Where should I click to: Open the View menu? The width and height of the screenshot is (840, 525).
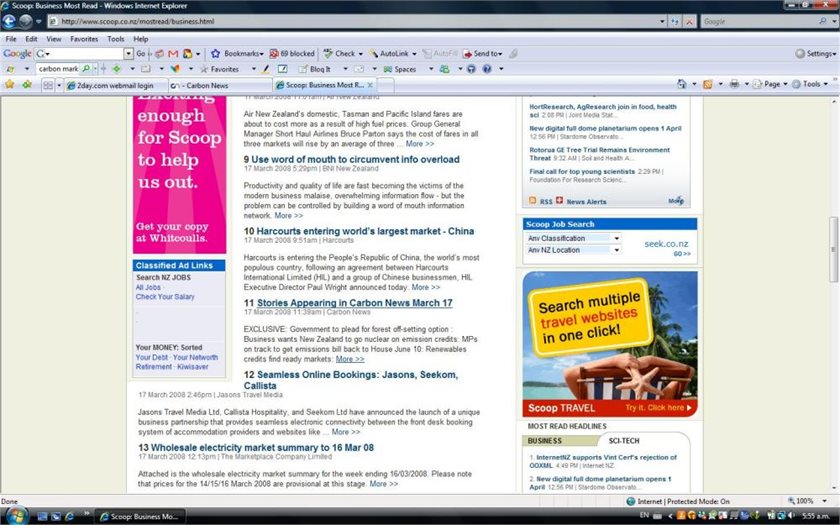coord(54,39)
